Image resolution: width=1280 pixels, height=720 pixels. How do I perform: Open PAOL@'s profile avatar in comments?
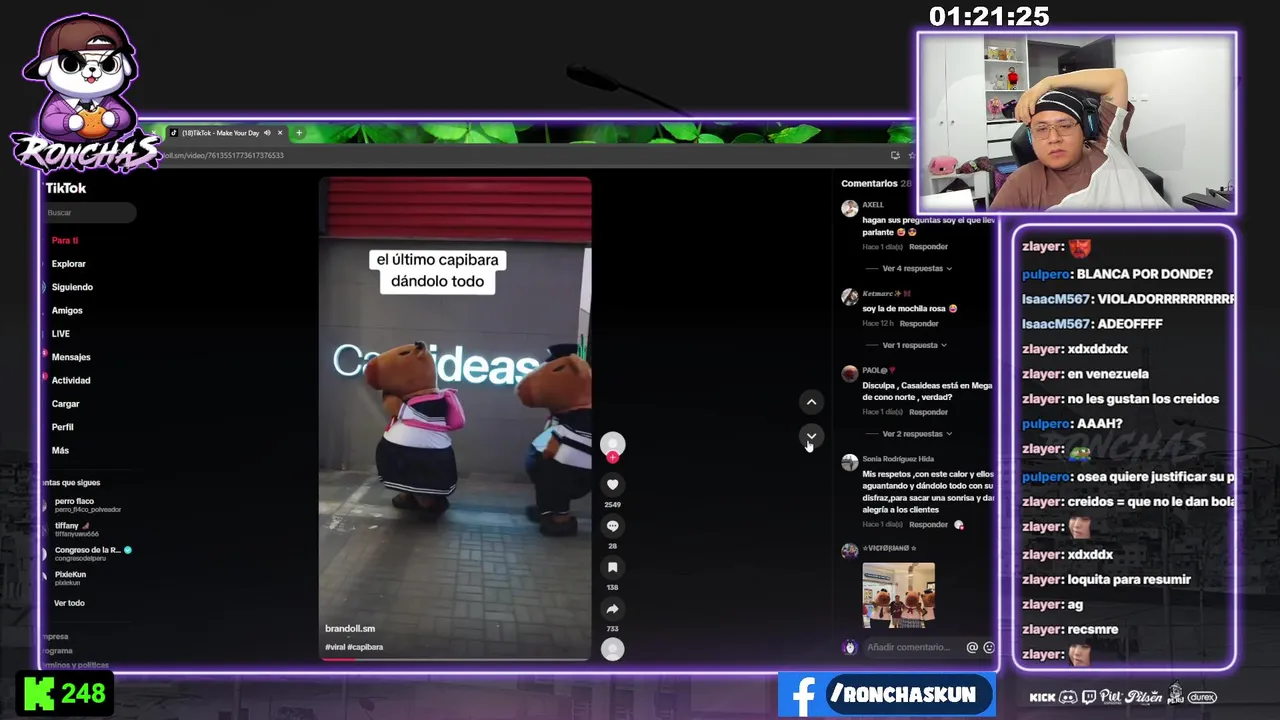tap(849, 374)
